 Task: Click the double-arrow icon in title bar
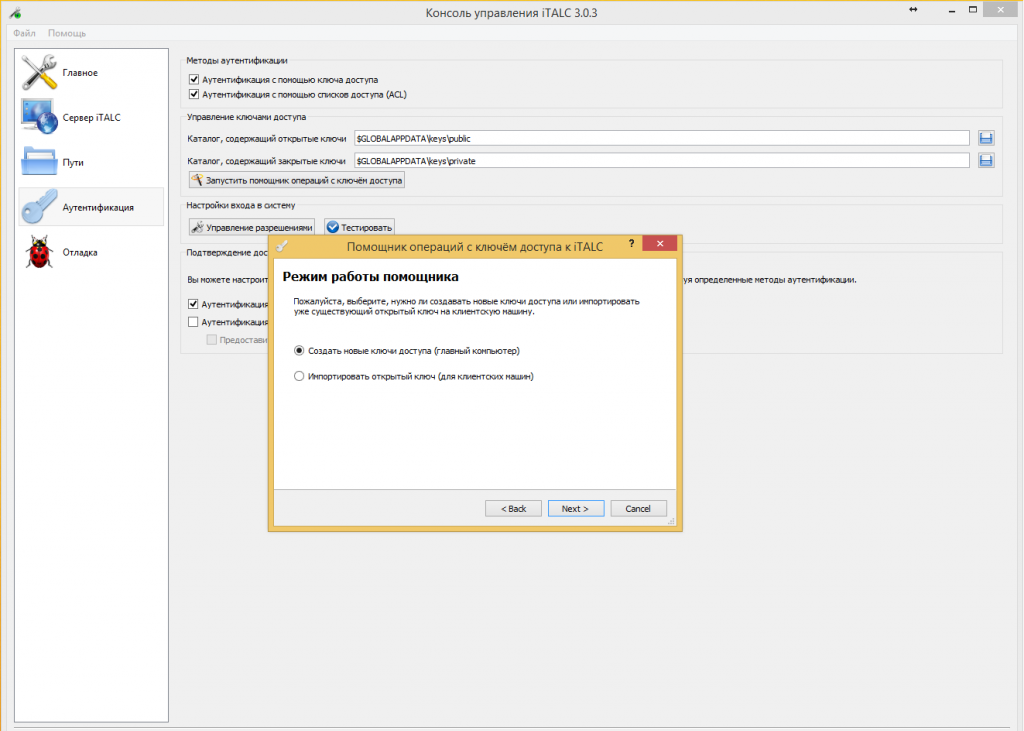tap(913, 9)
